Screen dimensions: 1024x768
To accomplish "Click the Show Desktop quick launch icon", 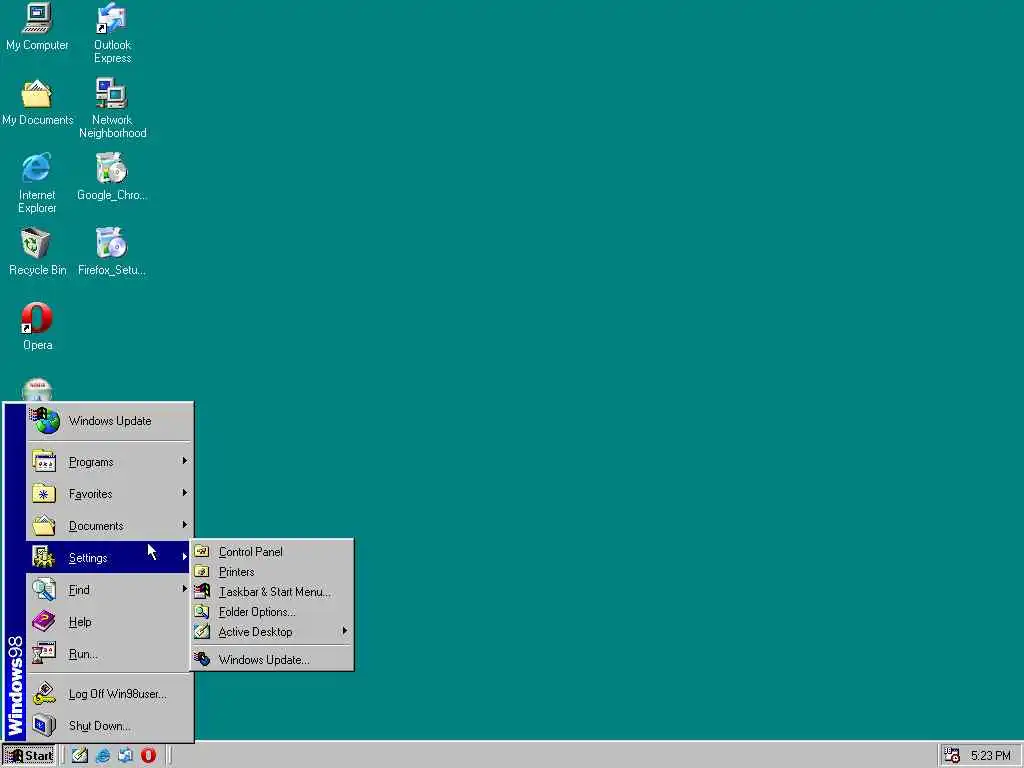I will (x=80, y=756).
